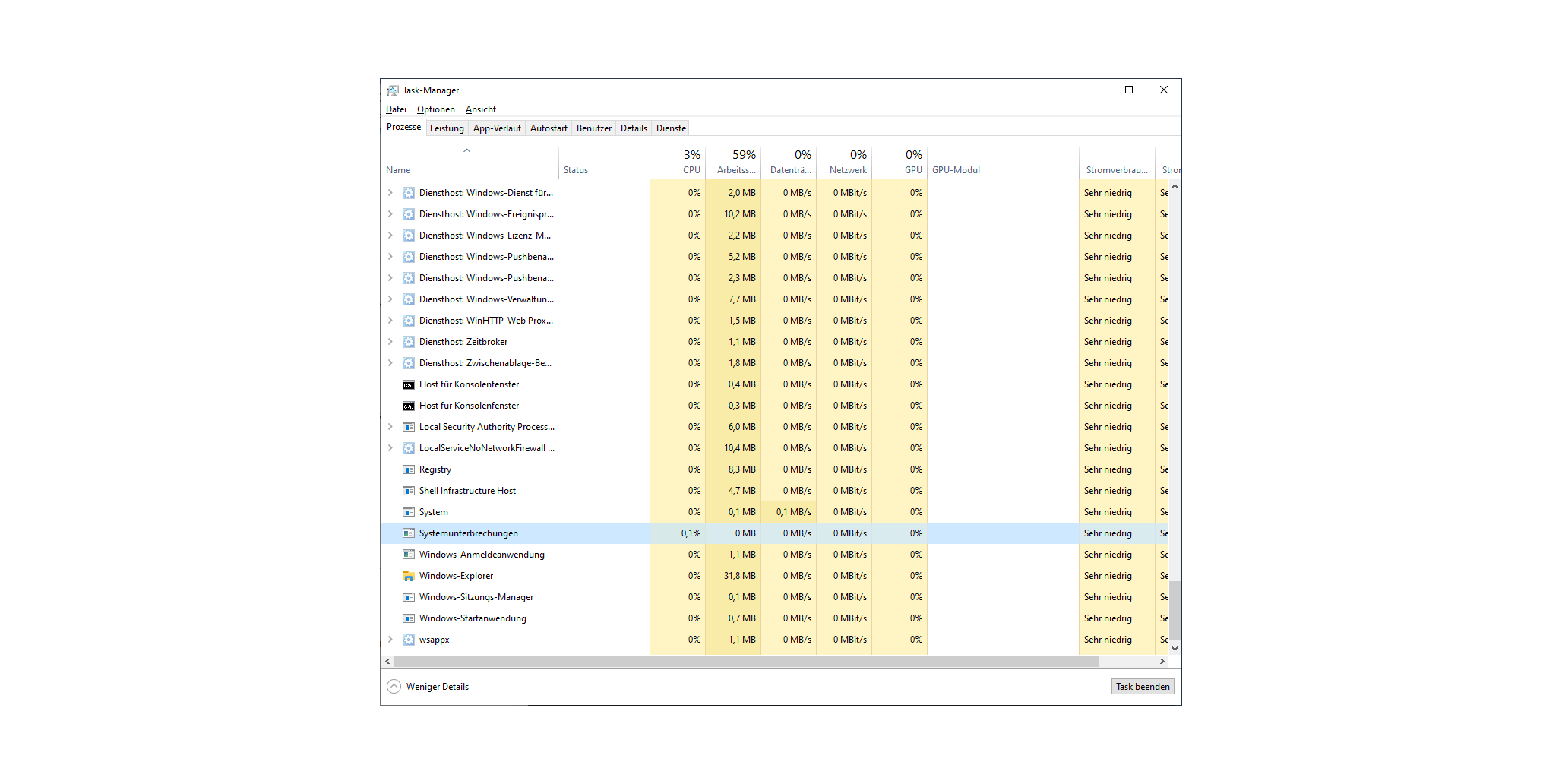
Task: Open the Optionen menu
Action: pyautogui.click(x=436, y=109)
